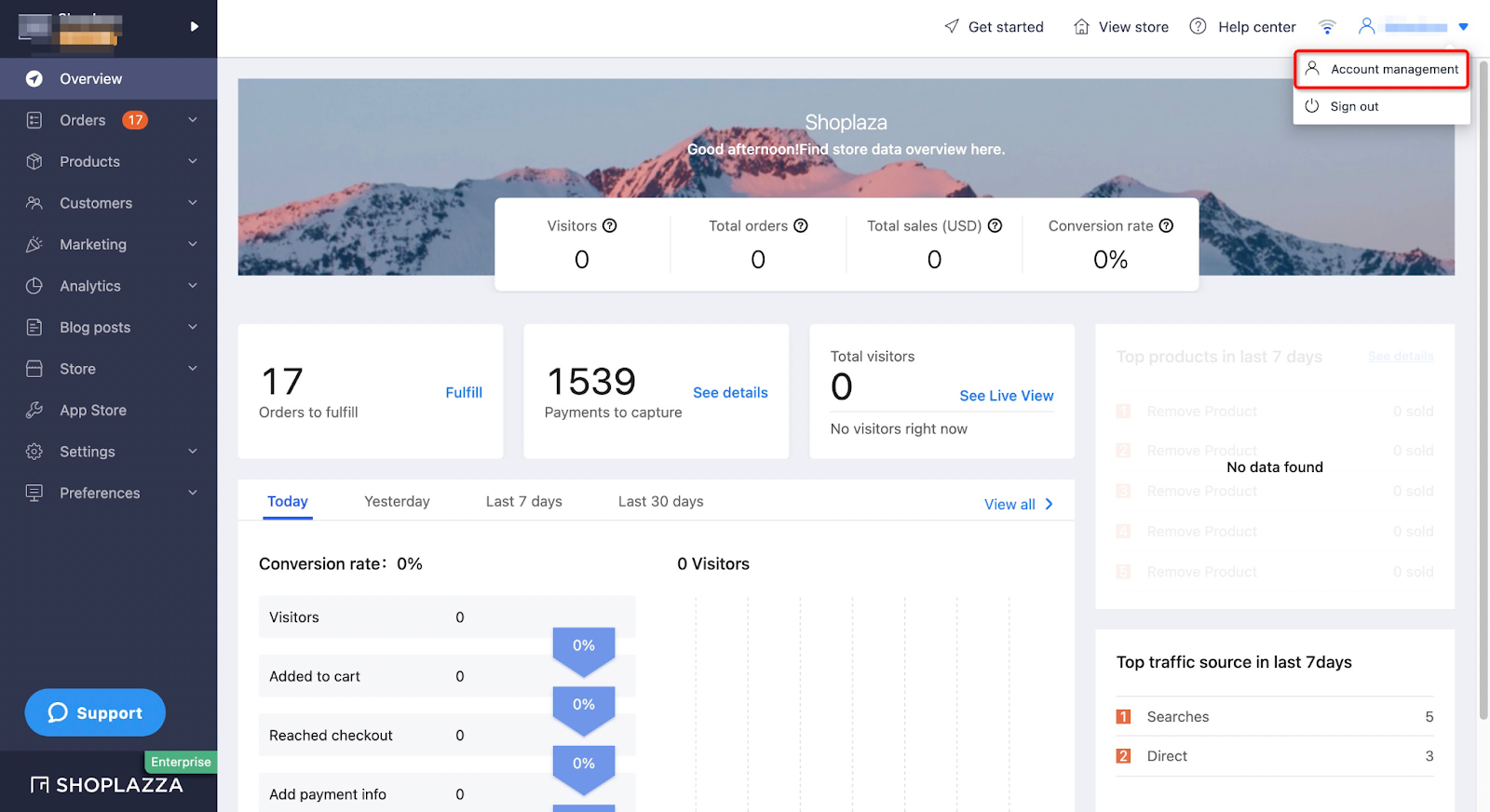The height and width of the screenshot is (812, 1490).
Task: Click the Account management person icon
Action: [1312, 68]
